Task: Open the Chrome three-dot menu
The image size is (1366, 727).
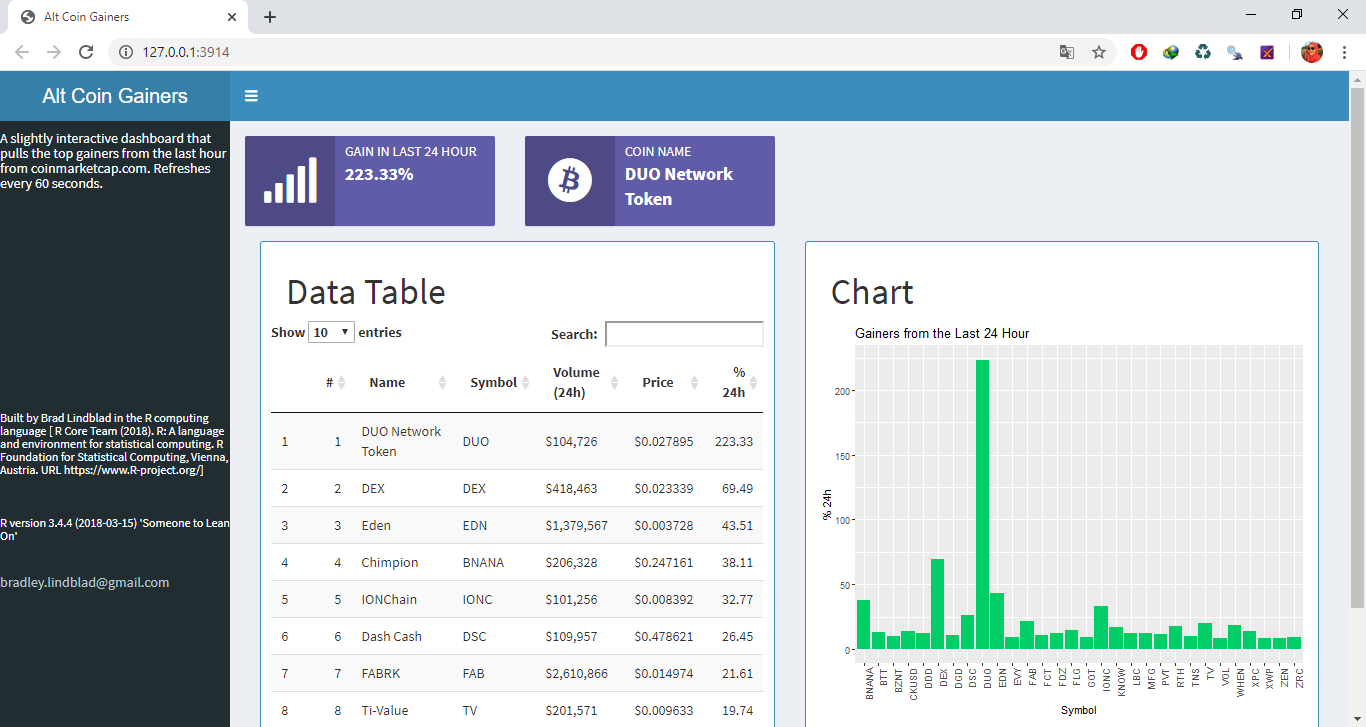Action: tap(1345, 52)
